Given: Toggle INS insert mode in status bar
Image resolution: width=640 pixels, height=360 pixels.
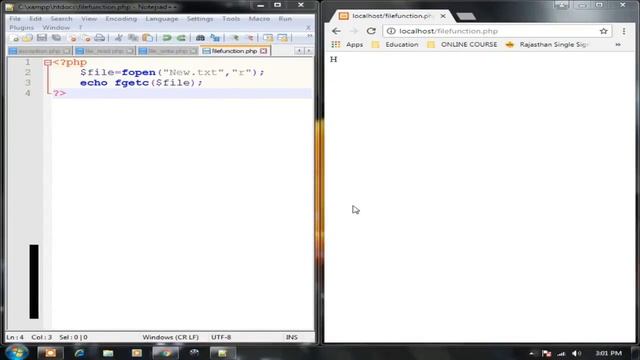Looking at the screenshot, I should point(291,337).
